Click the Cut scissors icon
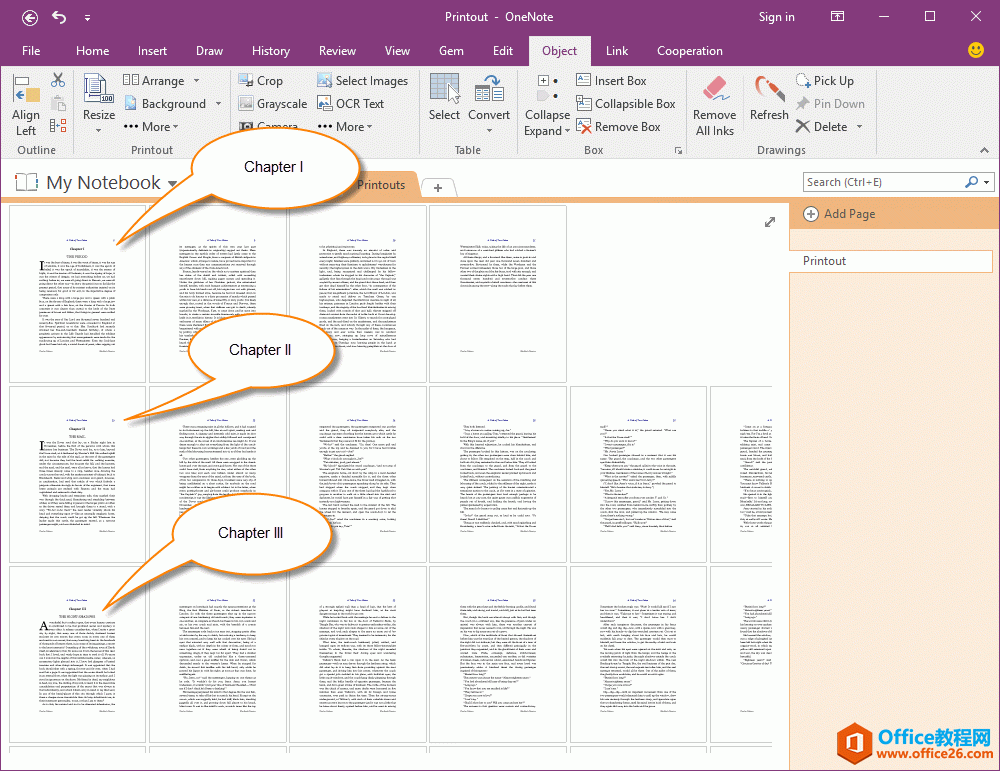Viewport: 1000px width, 771px height. click(x=57, y=81)
